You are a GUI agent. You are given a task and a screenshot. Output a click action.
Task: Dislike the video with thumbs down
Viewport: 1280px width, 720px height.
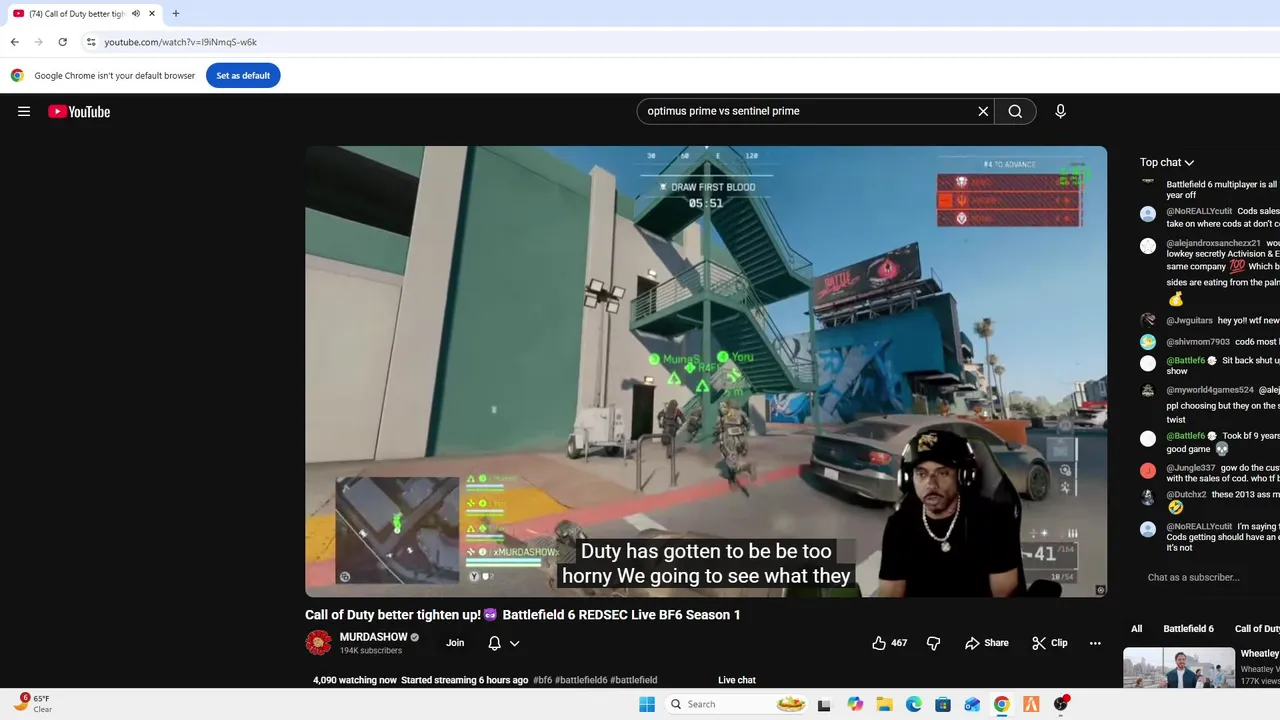click(933, 643)
